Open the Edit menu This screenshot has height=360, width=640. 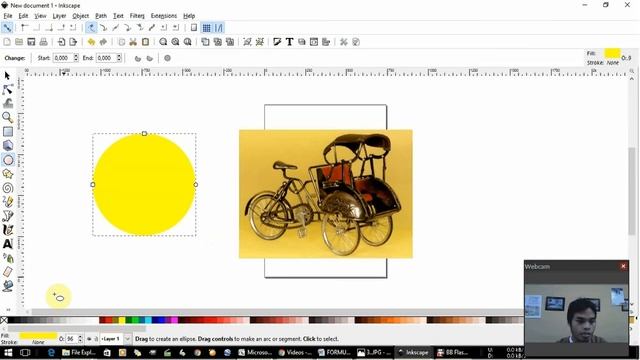pyautogui.click(x=23, y=16)
